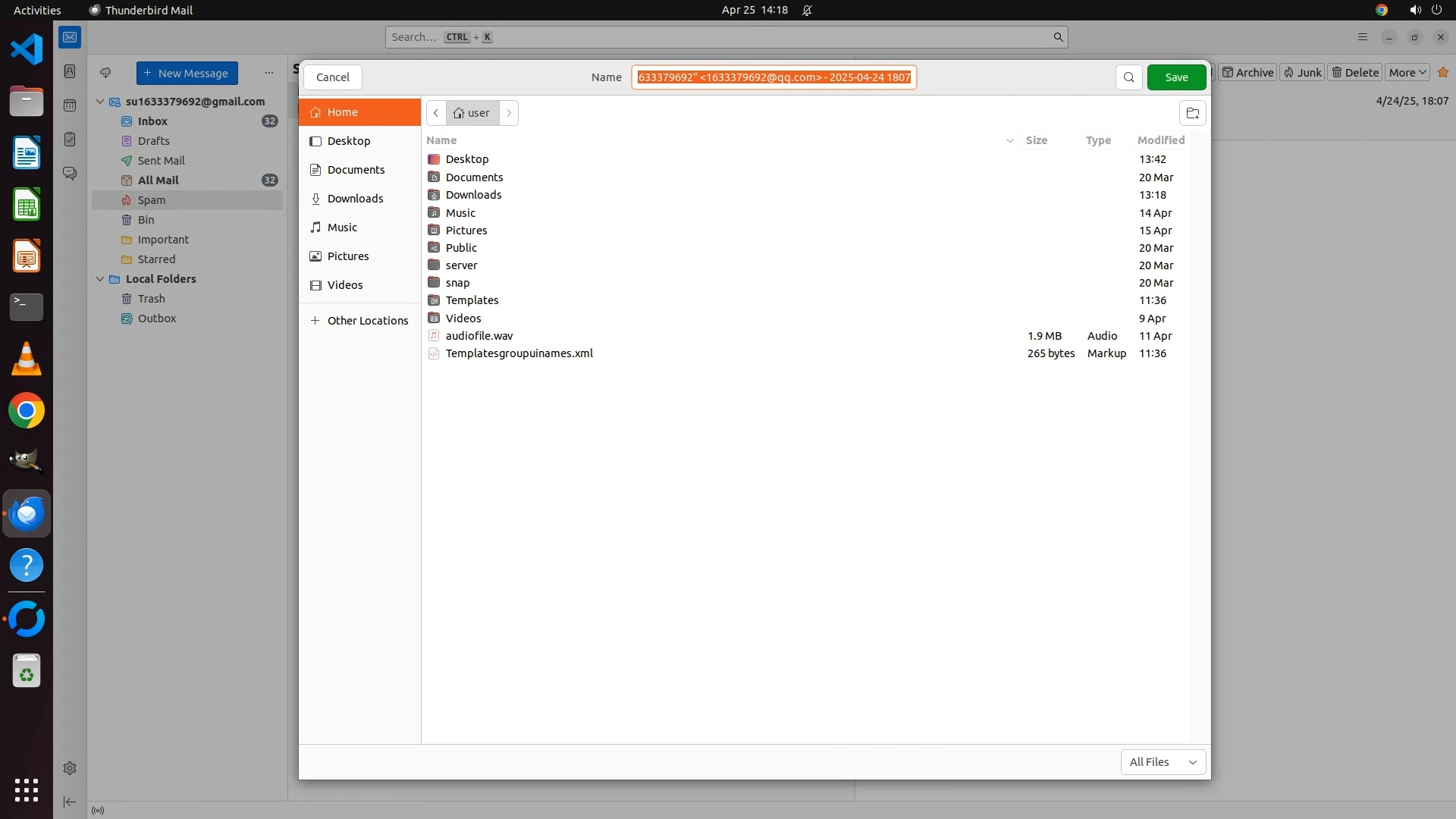The image size is (1456, 819).
Task: Click the back arrow in path bar
Action: click(x=436, y=113)
